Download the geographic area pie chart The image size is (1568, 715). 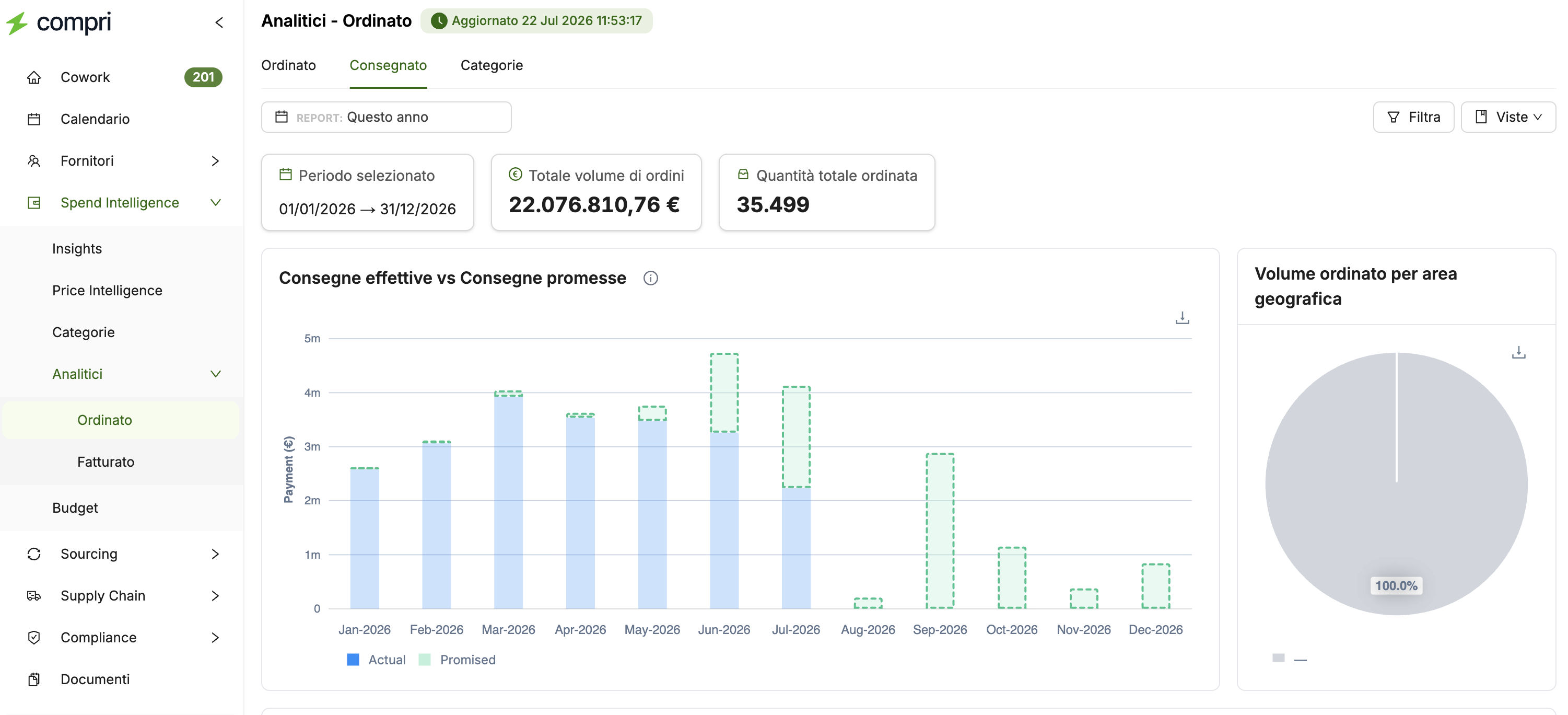click(1518, 353)
